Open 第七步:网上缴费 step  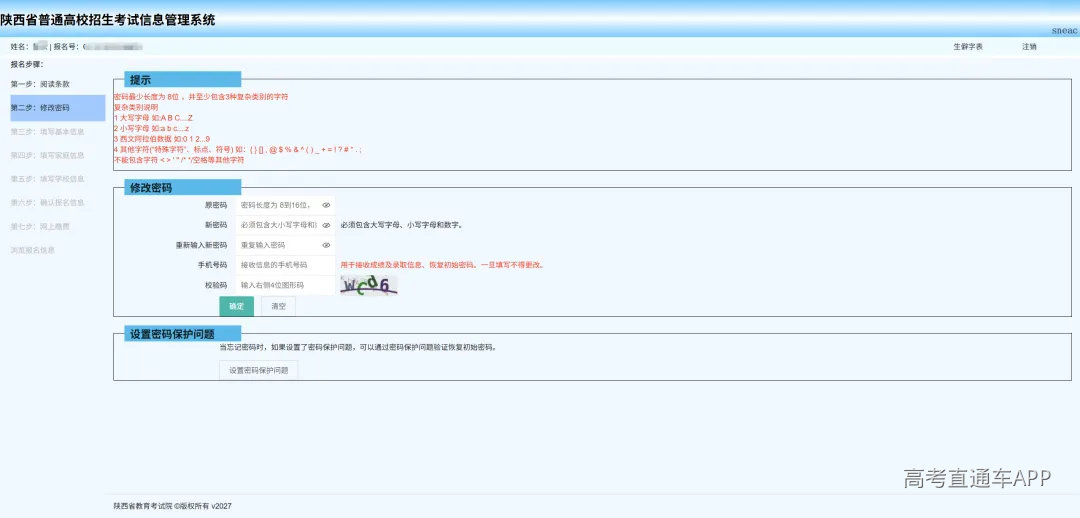pos(40,227)
